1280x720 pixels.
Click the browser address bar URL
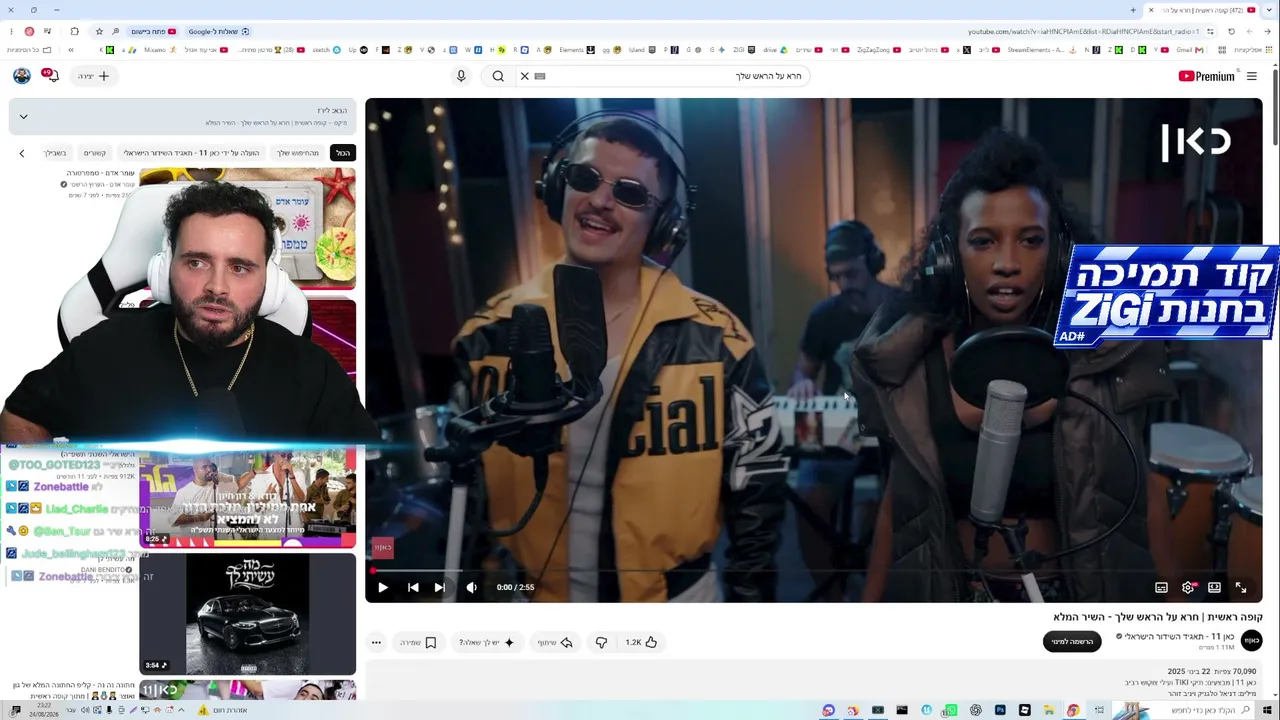click(x=1084, y=31)
